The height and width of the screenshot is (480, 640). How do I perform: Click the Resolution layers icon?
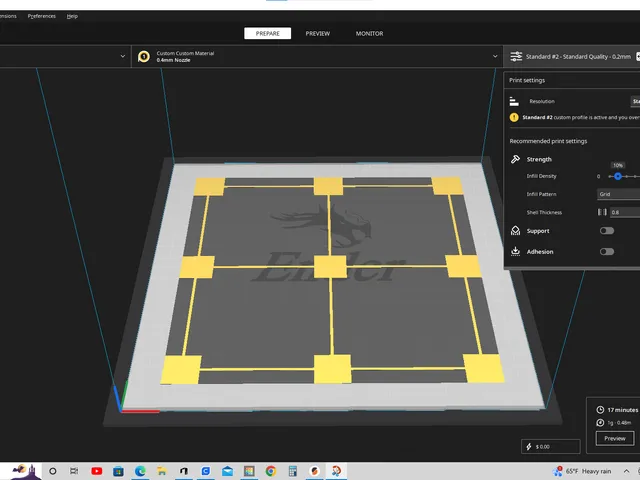click(x=514, y=101)
